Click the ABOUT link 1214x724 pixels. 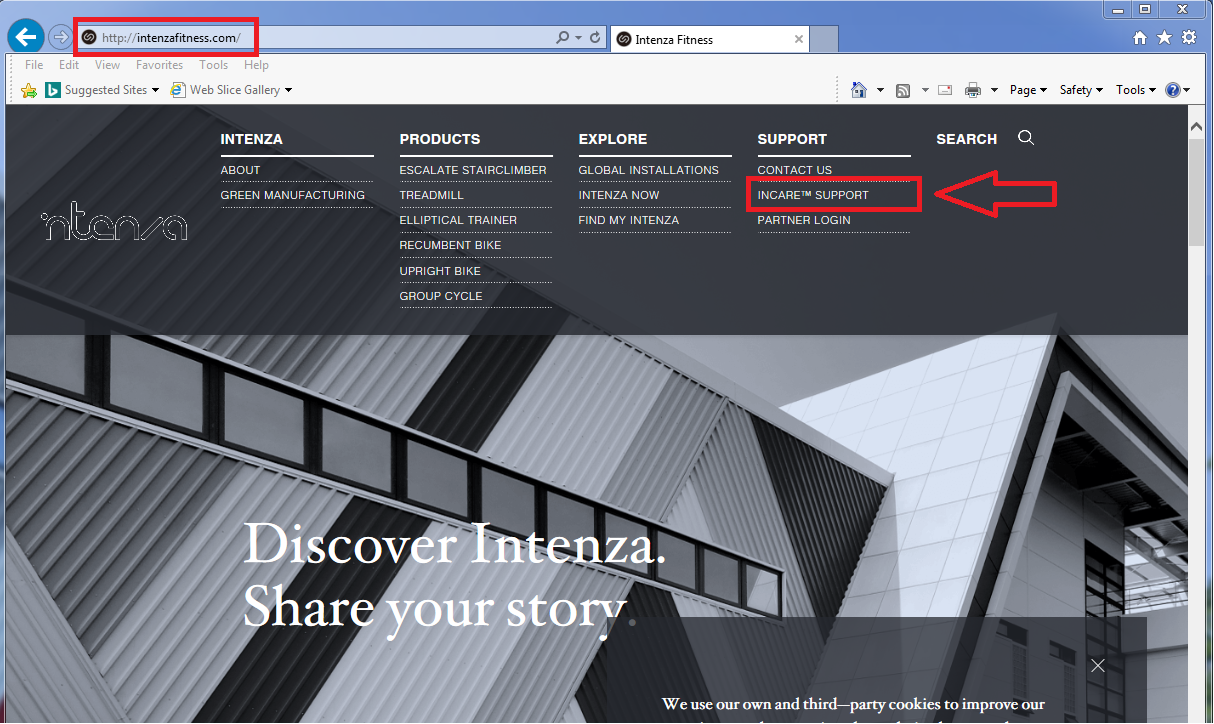[x=240, y=170]
